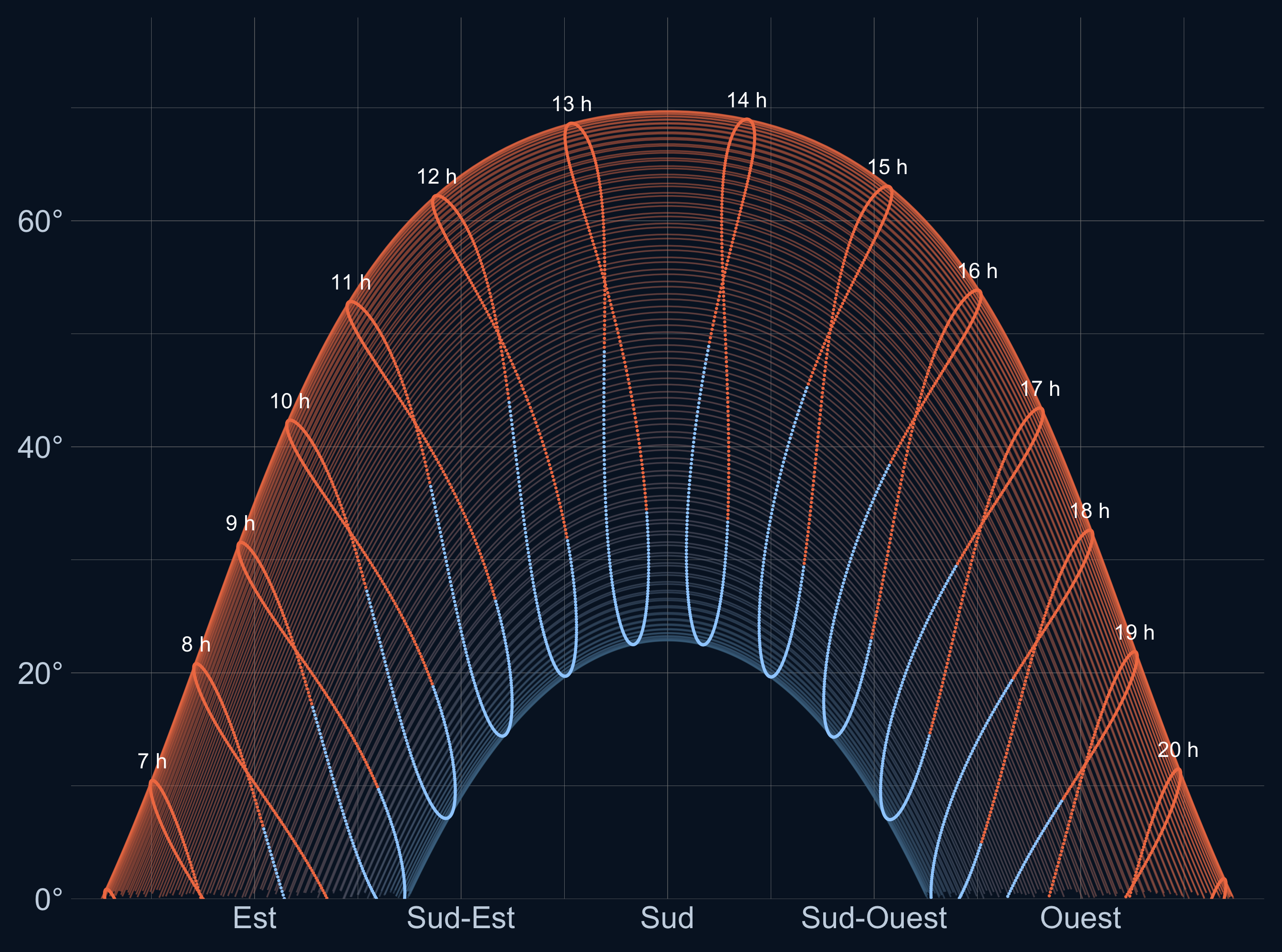Click the "10 h" hour label

290,401
